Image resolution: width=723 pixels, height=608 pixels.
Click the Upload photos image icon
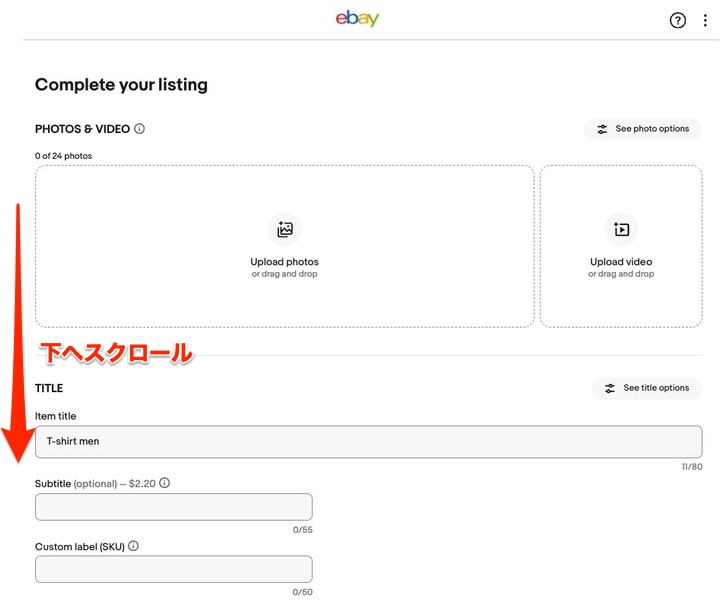click(x=285, y=229)
